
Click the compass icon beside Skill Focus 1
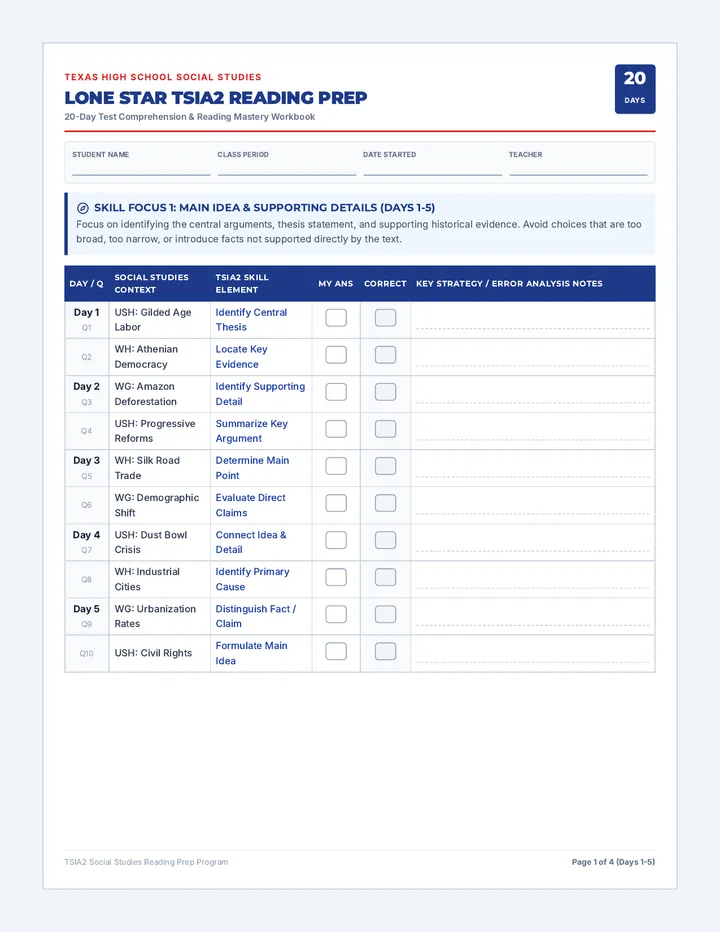click(83, 208)
